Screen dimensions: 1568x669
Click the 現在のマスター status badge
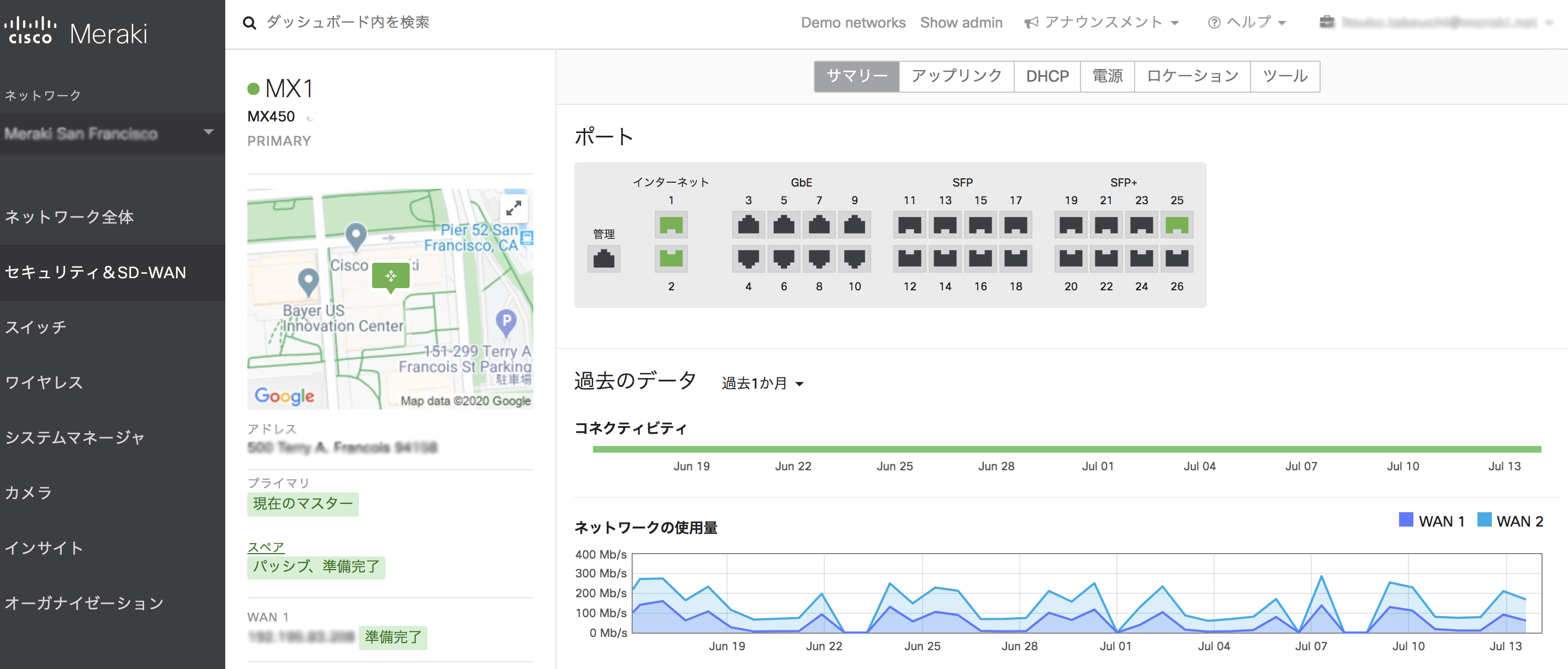point(303,504)
